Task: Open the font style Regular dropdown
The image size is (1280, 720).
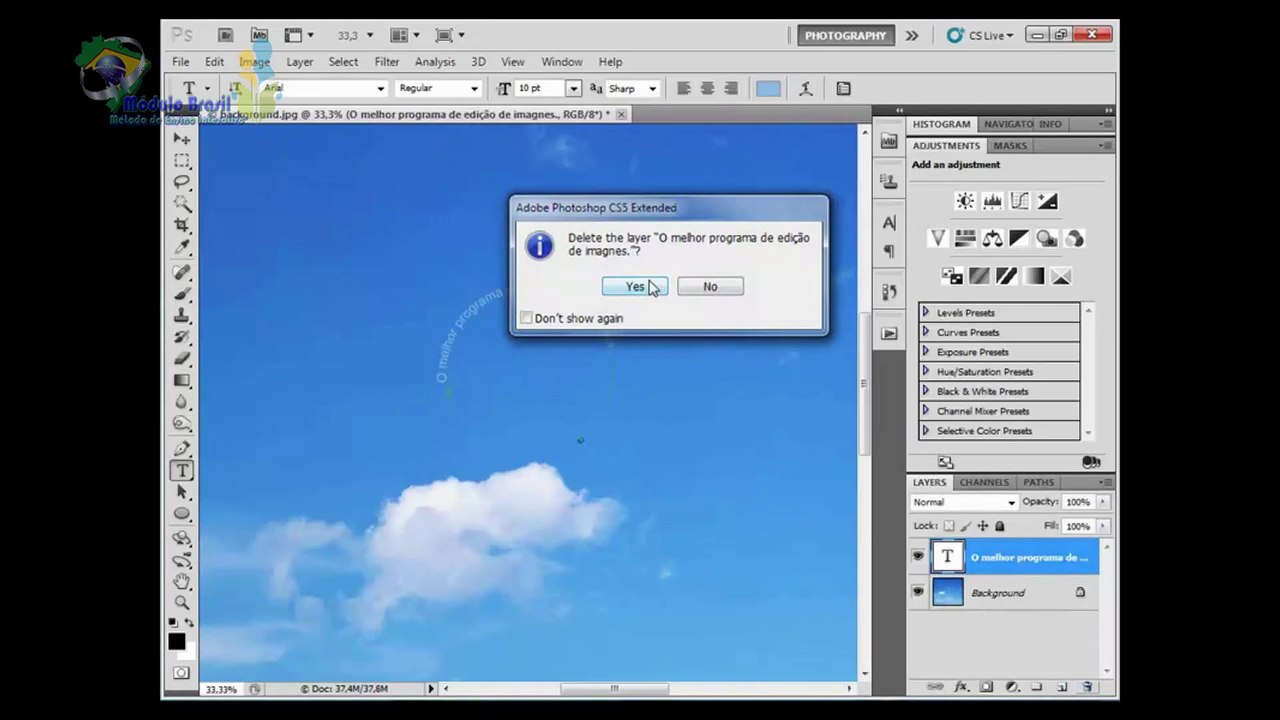Action: [x=473, y=88]
